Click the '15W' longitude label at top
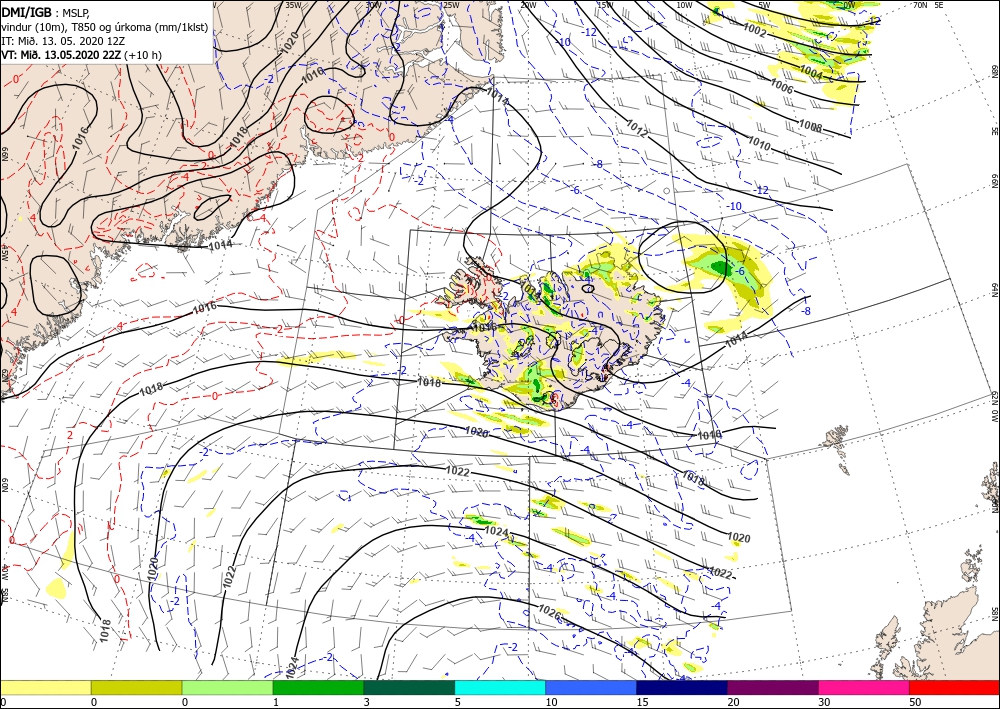 605,4
